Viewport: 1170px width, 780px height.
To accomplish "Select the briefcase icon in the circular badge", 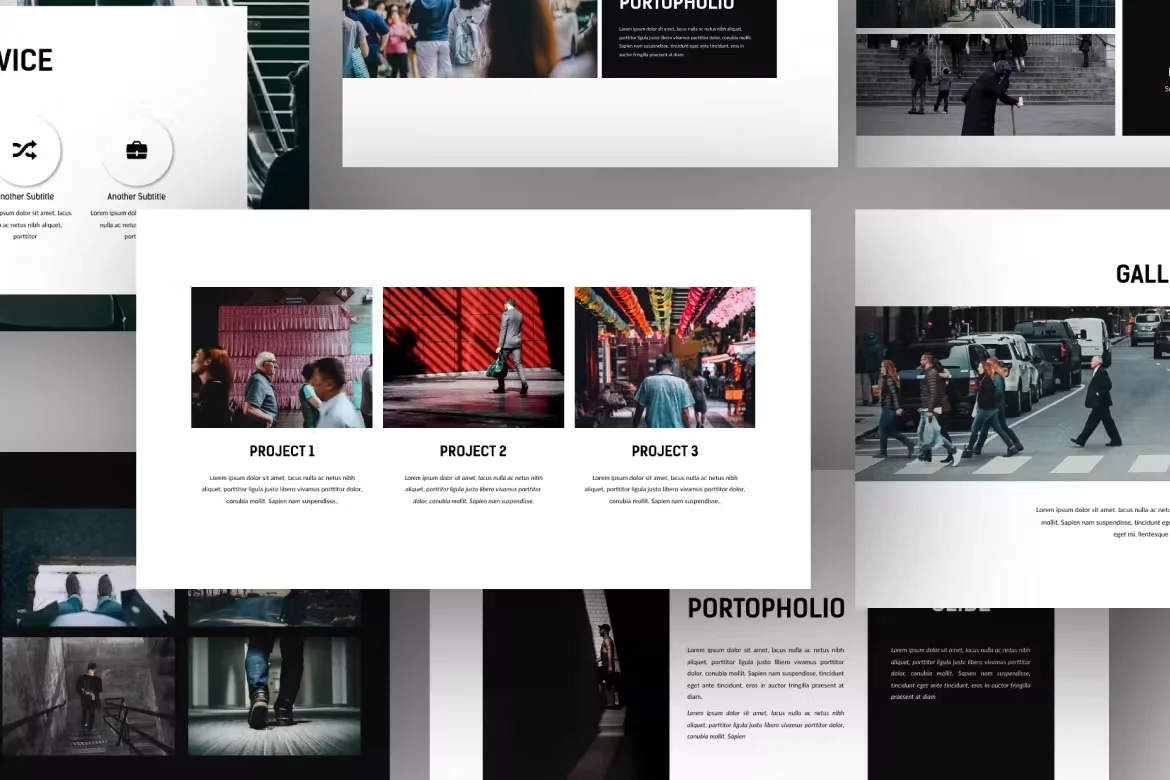I will pos(136,150).
